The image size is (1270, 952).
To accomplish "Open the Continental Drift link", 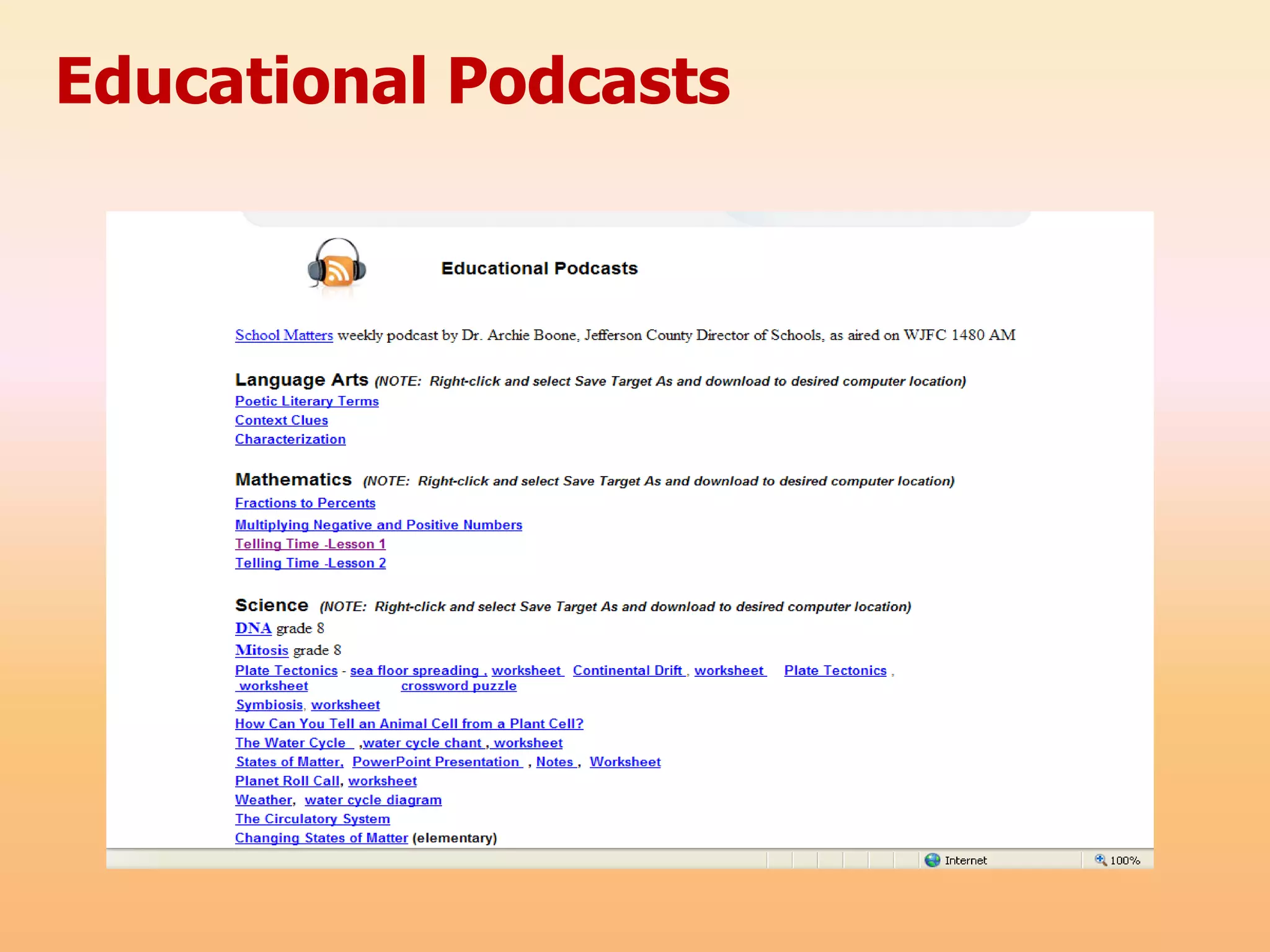I will click(629, 671).
